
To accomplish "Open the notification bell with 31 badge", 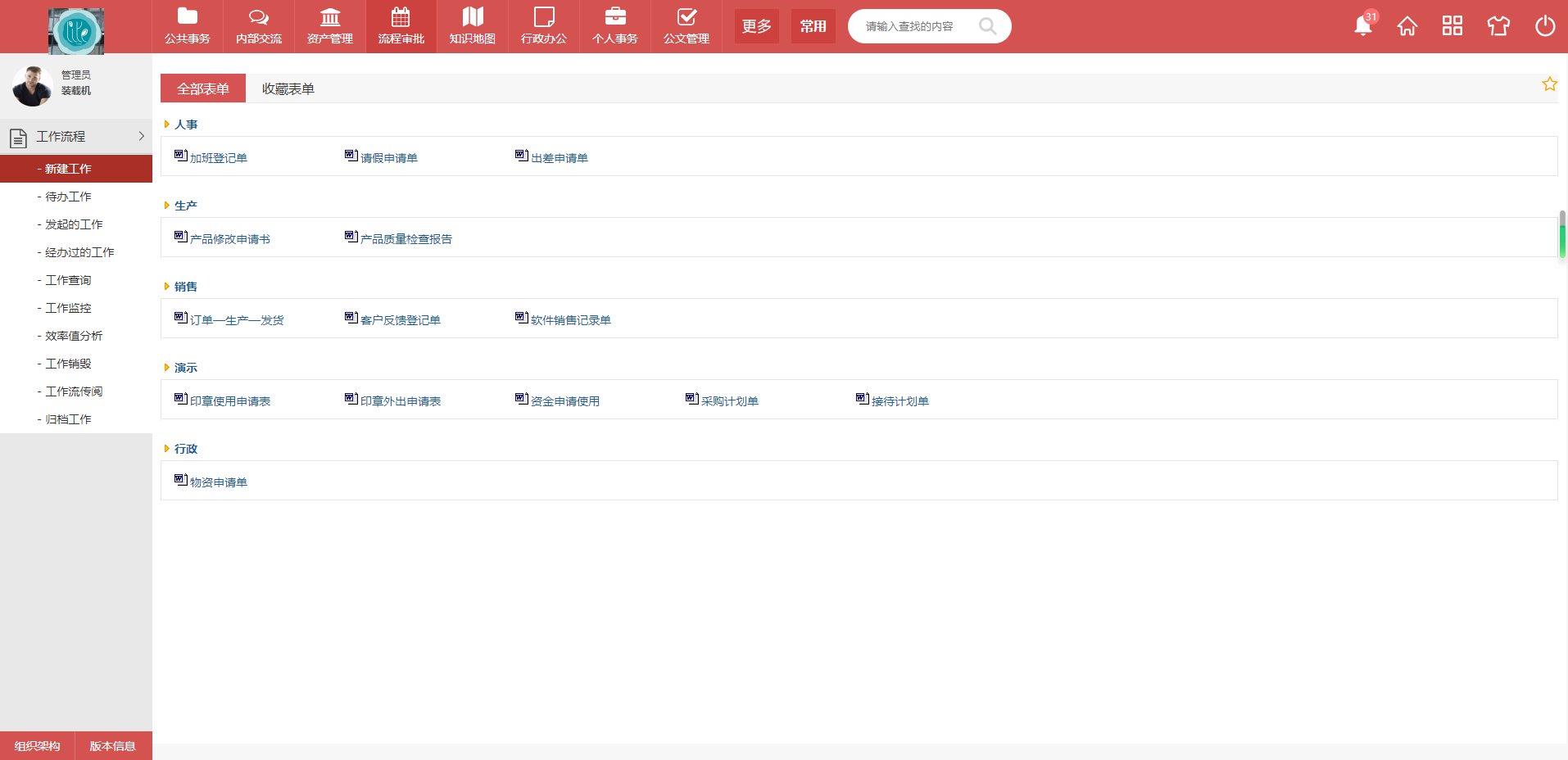I will tap(1363, 26).
